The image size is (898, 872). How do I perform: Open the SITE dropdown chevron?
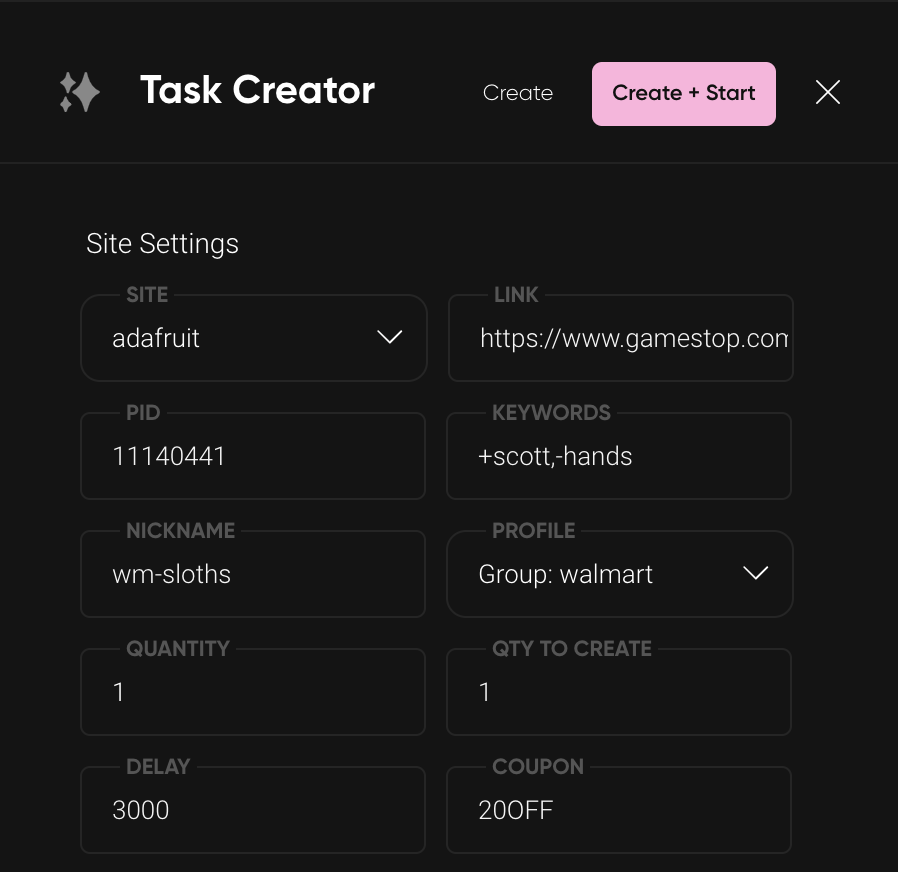click(x=390, y=337)
